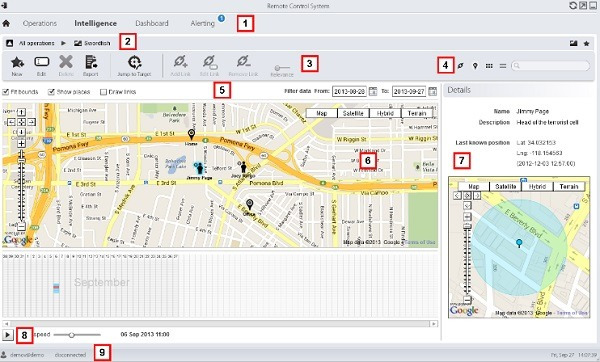
Task: Click the timeline activity marker in September
Action: click(x=56, y=289)
